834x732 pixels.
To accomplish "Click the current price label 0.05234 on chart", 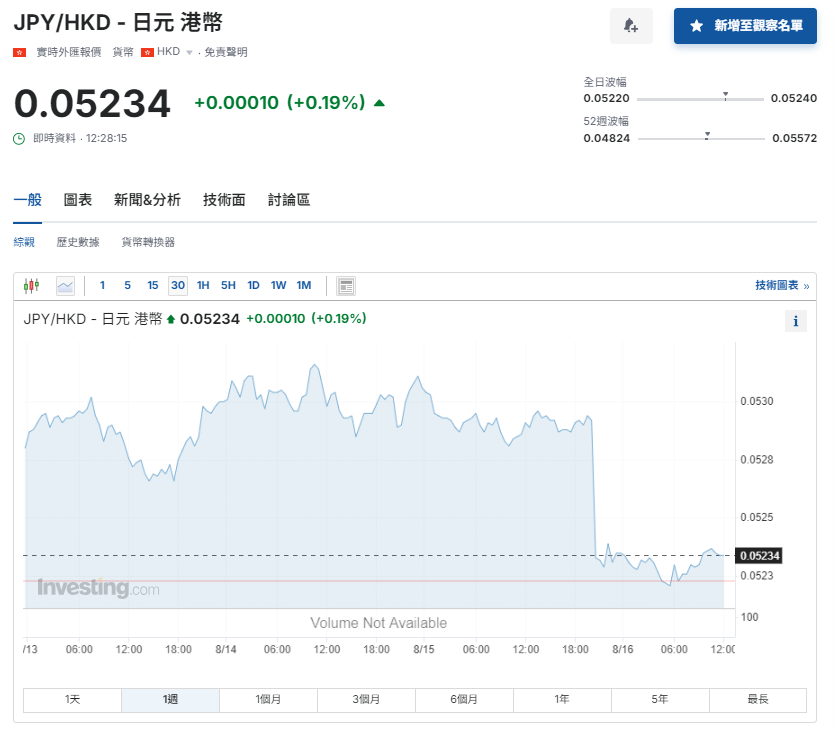I will pos(760,555).
